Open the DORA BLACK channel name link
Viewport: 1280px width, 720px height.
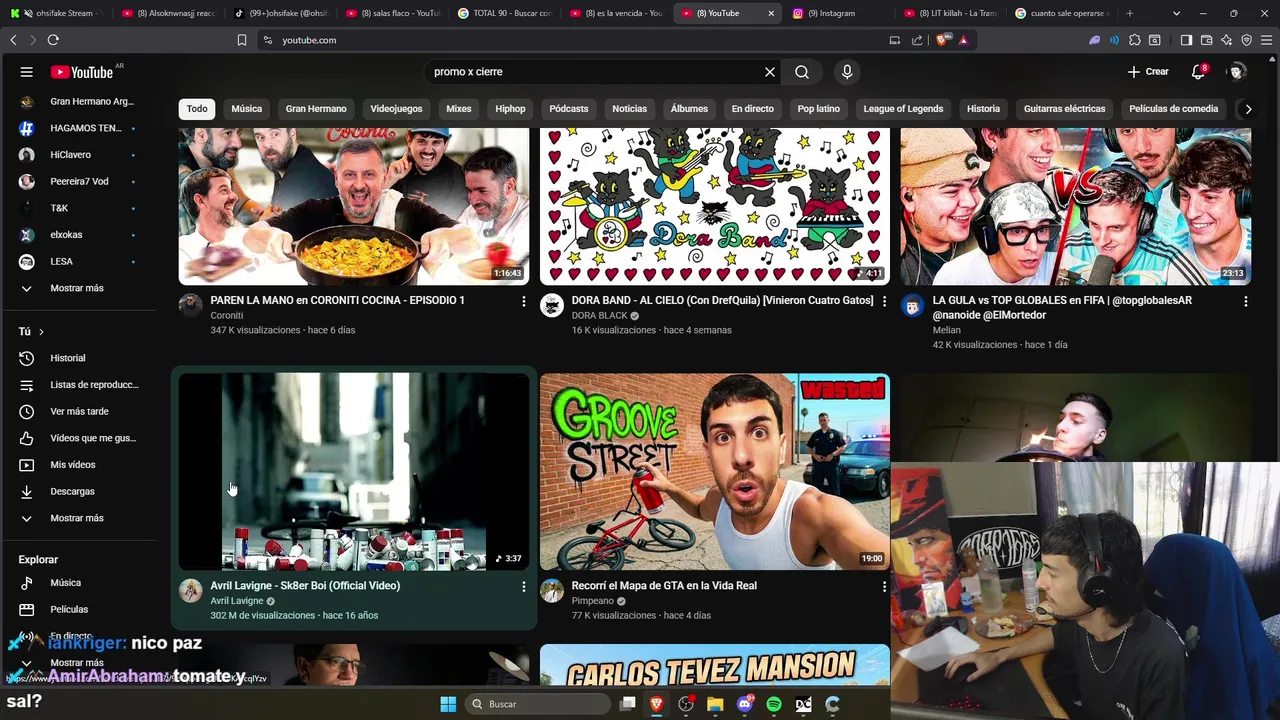point(599,315)
